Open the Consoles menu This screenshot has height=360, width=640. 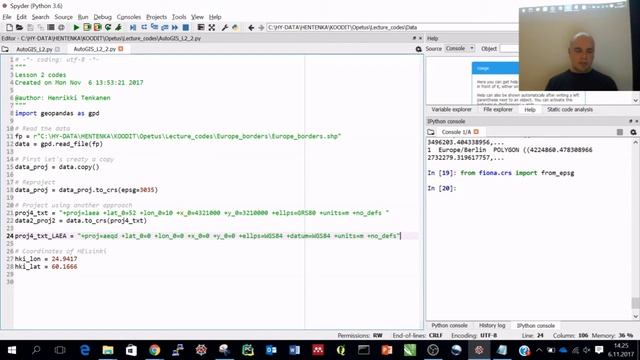click(x=129, y=17)
